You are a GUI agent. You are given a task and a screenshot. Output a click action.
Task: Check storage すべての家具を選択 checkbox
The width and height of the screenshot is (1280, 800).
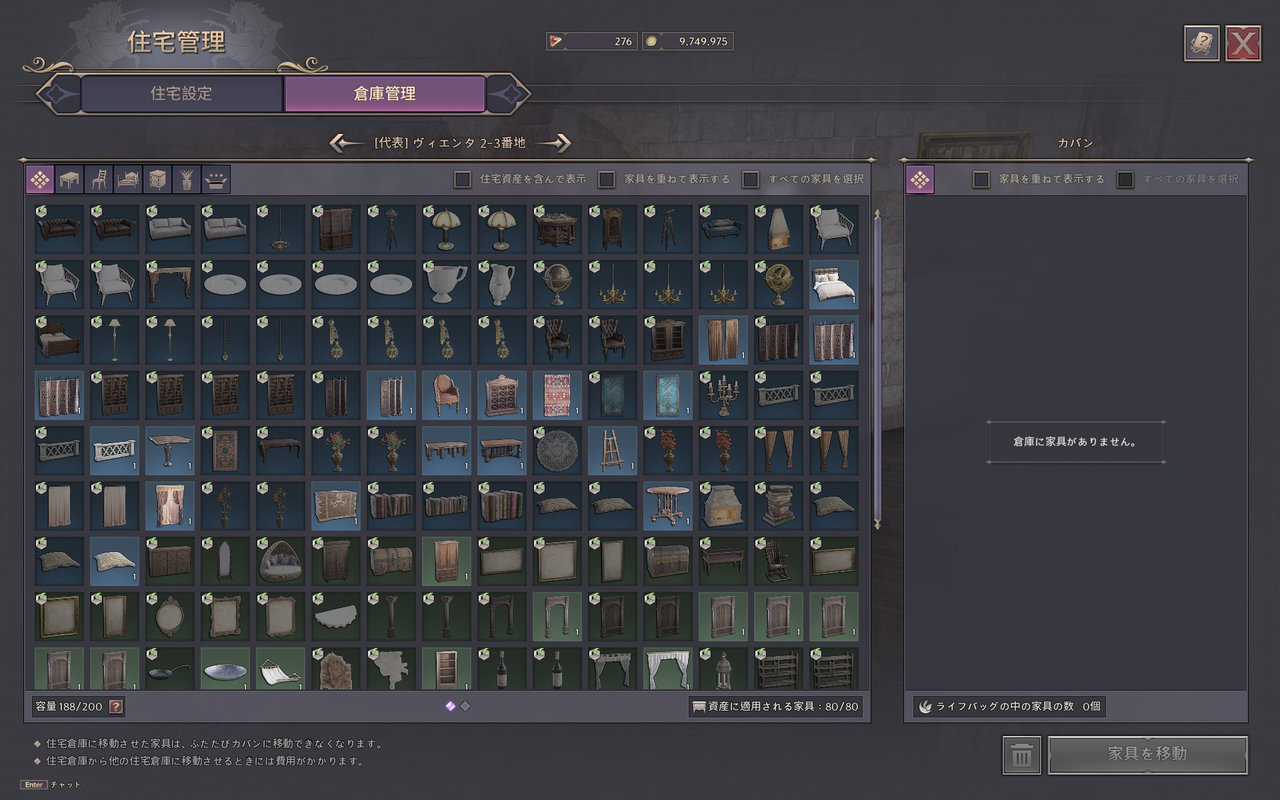pos(751,180)
